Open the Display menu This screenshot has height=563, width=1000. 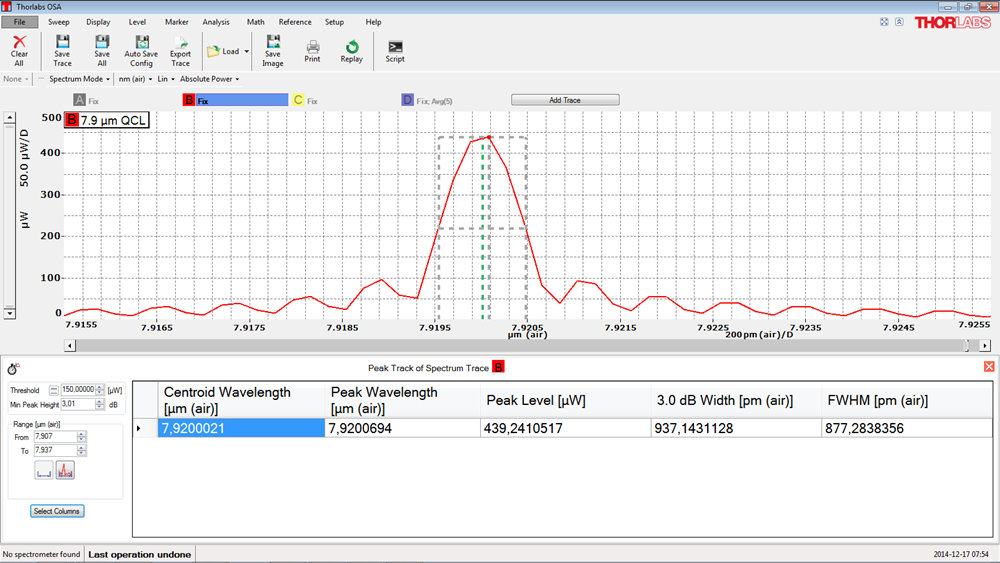pos(98,22)
